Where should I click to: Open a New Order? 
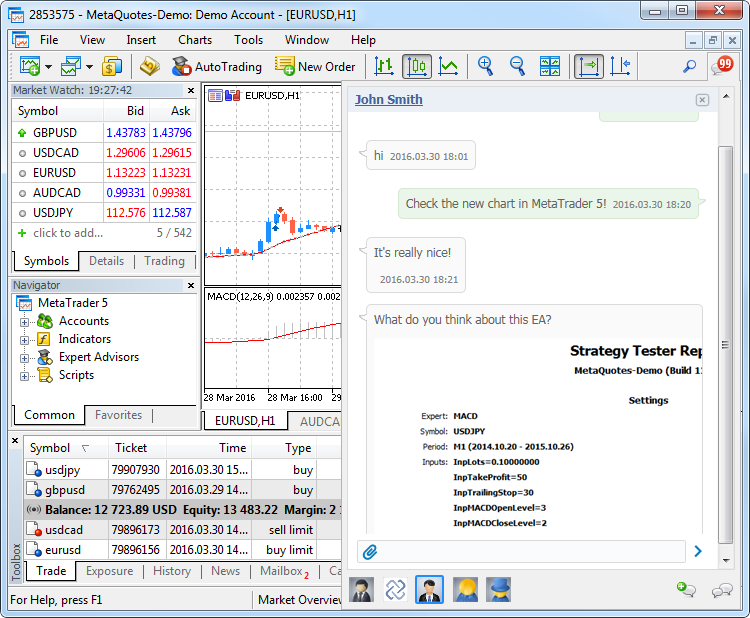point(315,67)
